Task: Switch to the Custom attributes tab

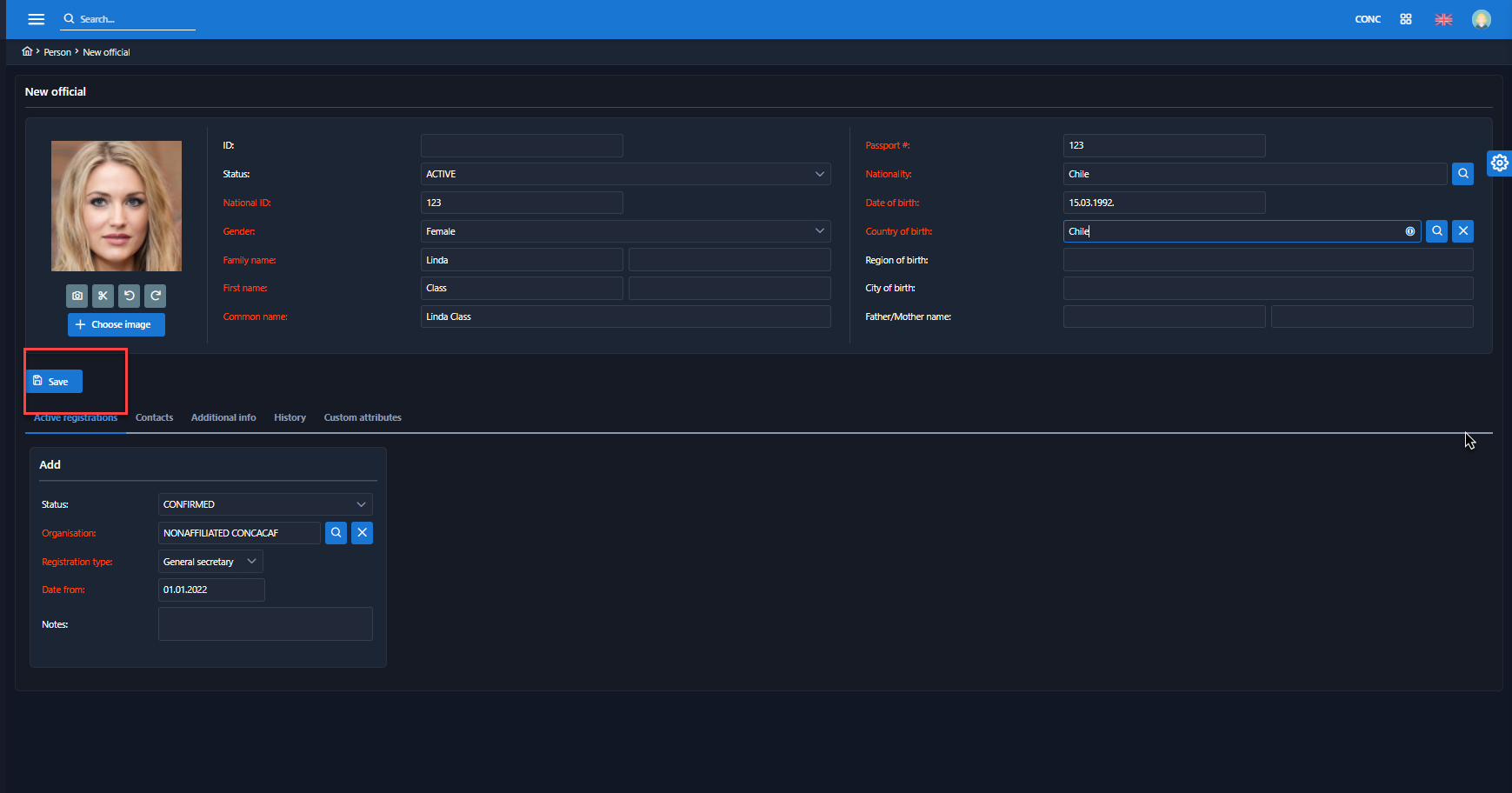Action: click(363, 417)
